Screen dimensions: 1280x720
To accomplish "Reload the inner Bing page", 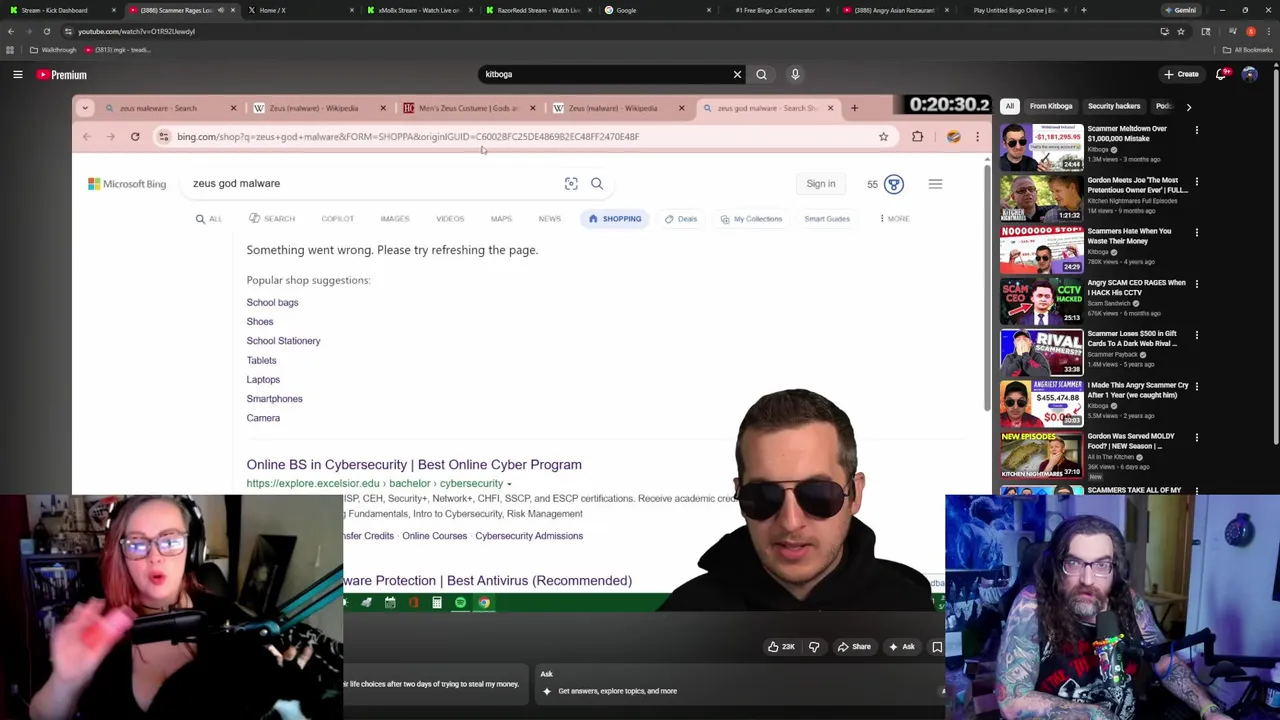I will 135,137.
